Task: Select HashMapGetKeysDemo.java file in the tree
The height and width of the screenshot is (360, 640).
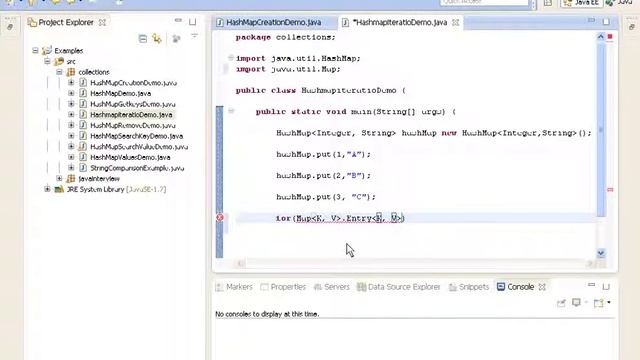Action: [133, 104]
